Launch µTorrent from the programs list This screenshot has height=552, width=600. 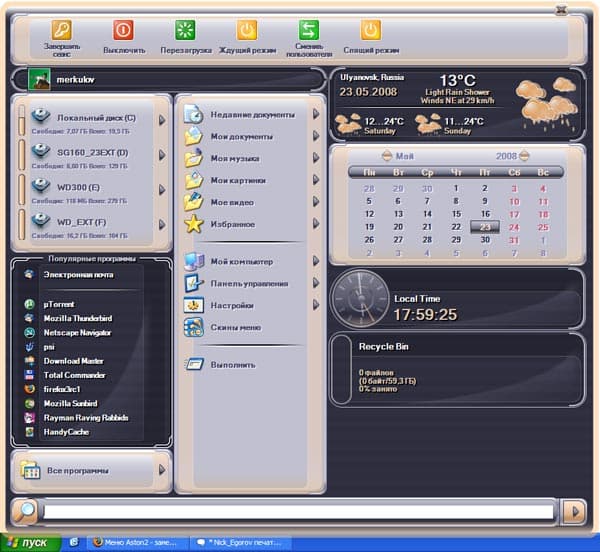click(x=59, y=304)
